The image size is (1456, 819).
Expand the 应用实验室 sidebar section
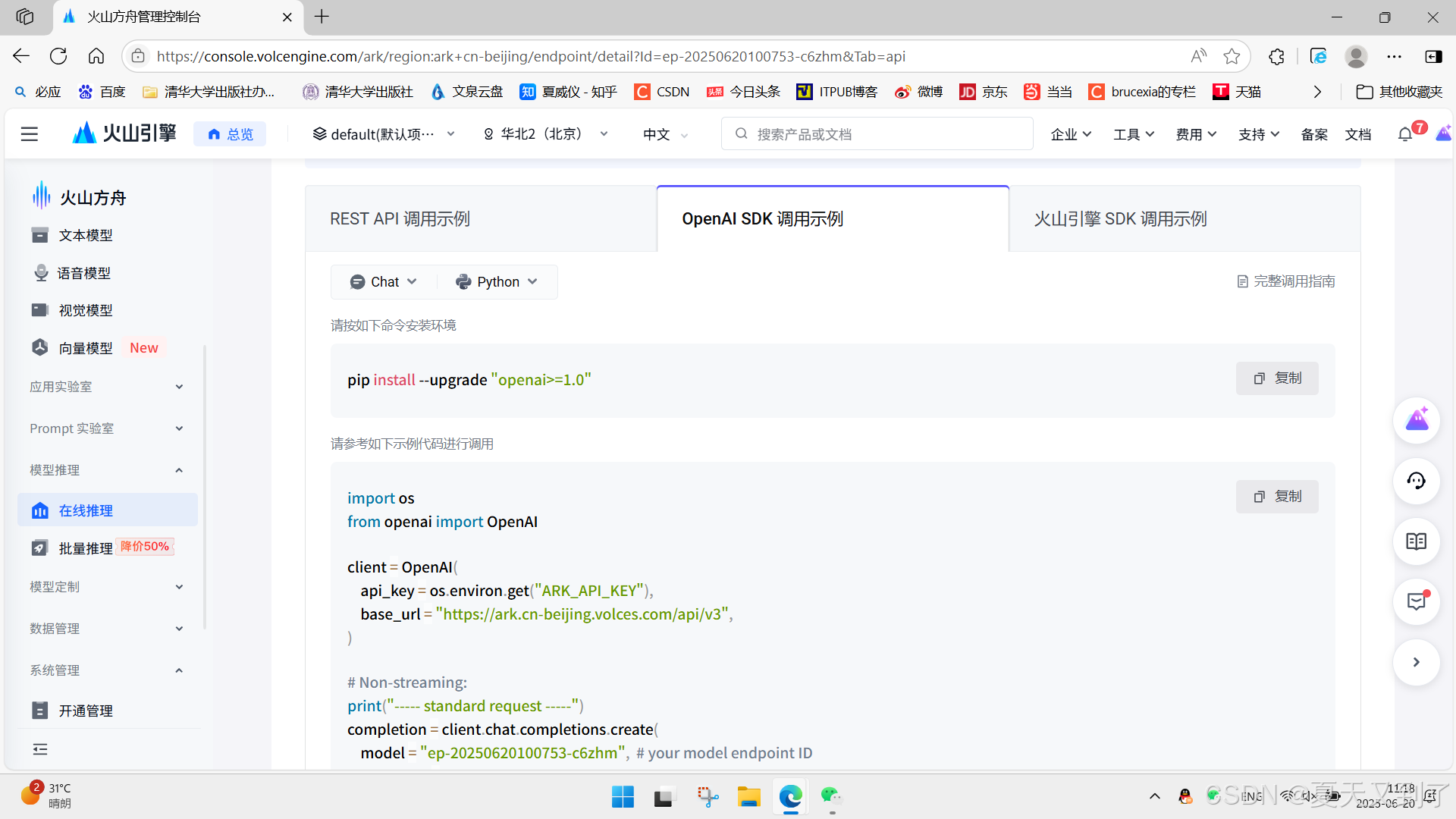coord(106,387)
